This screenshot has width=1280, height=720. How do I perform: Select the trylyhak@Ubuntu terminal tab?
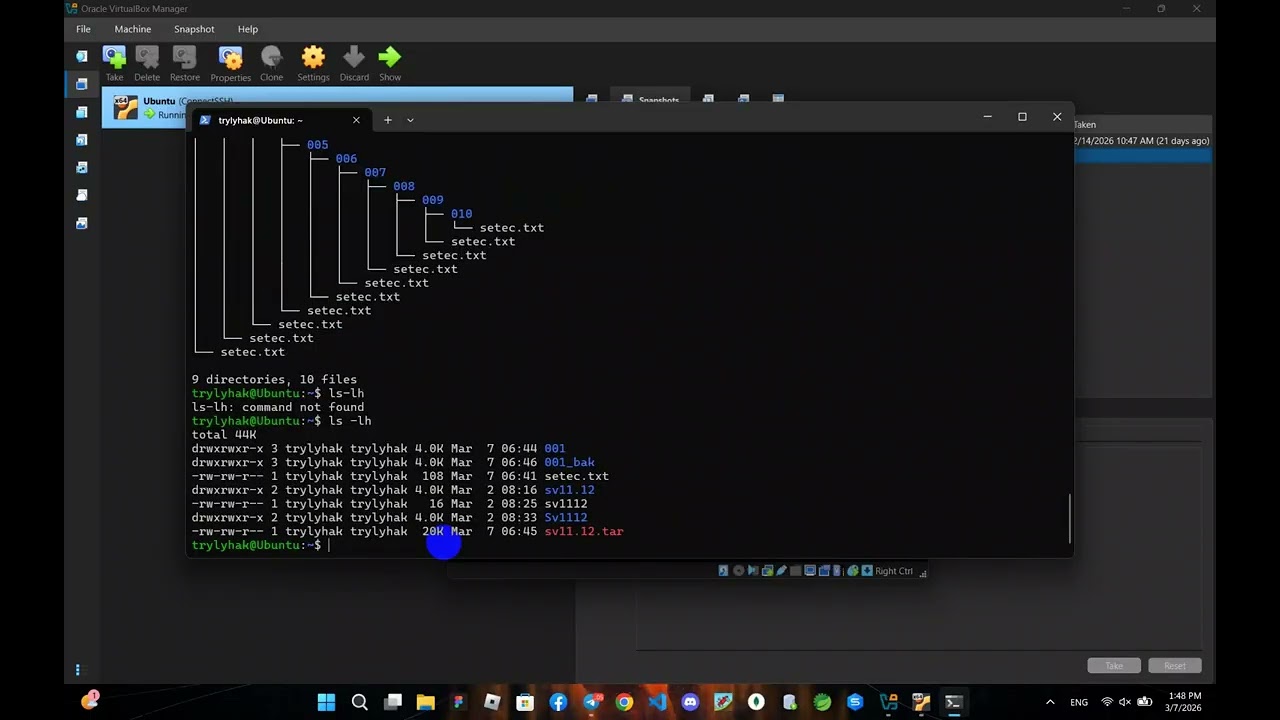(x=280, y=120)
